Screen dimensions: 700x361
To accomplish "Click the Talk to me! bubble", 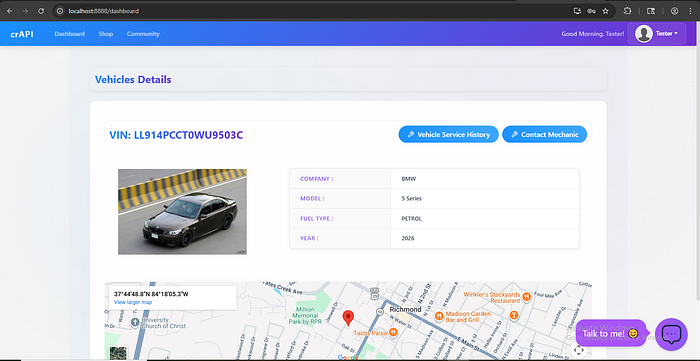I will pos(611,333).
